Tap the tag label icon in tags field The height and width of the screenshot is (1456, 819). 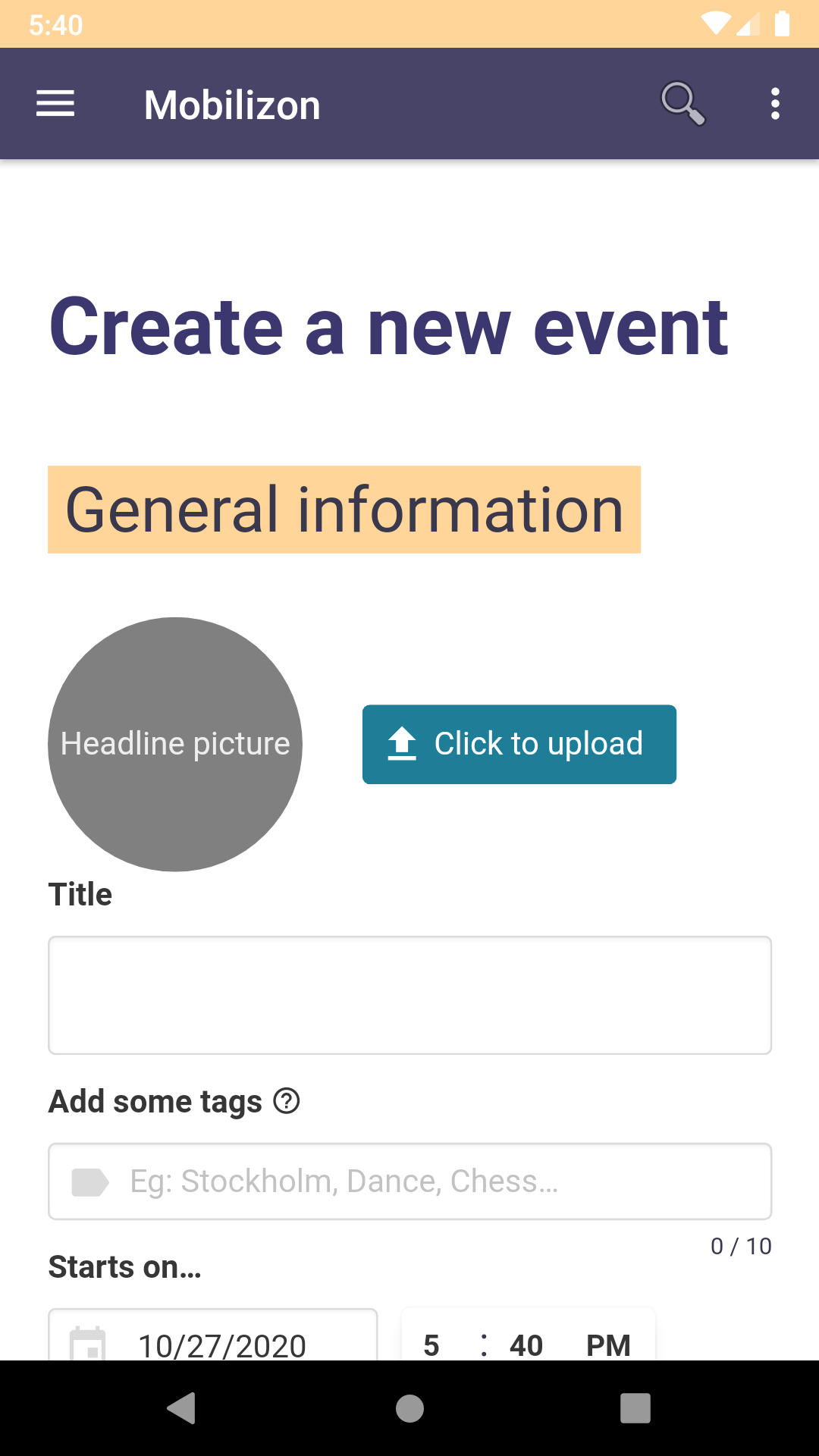click(x=89, y=1181)
